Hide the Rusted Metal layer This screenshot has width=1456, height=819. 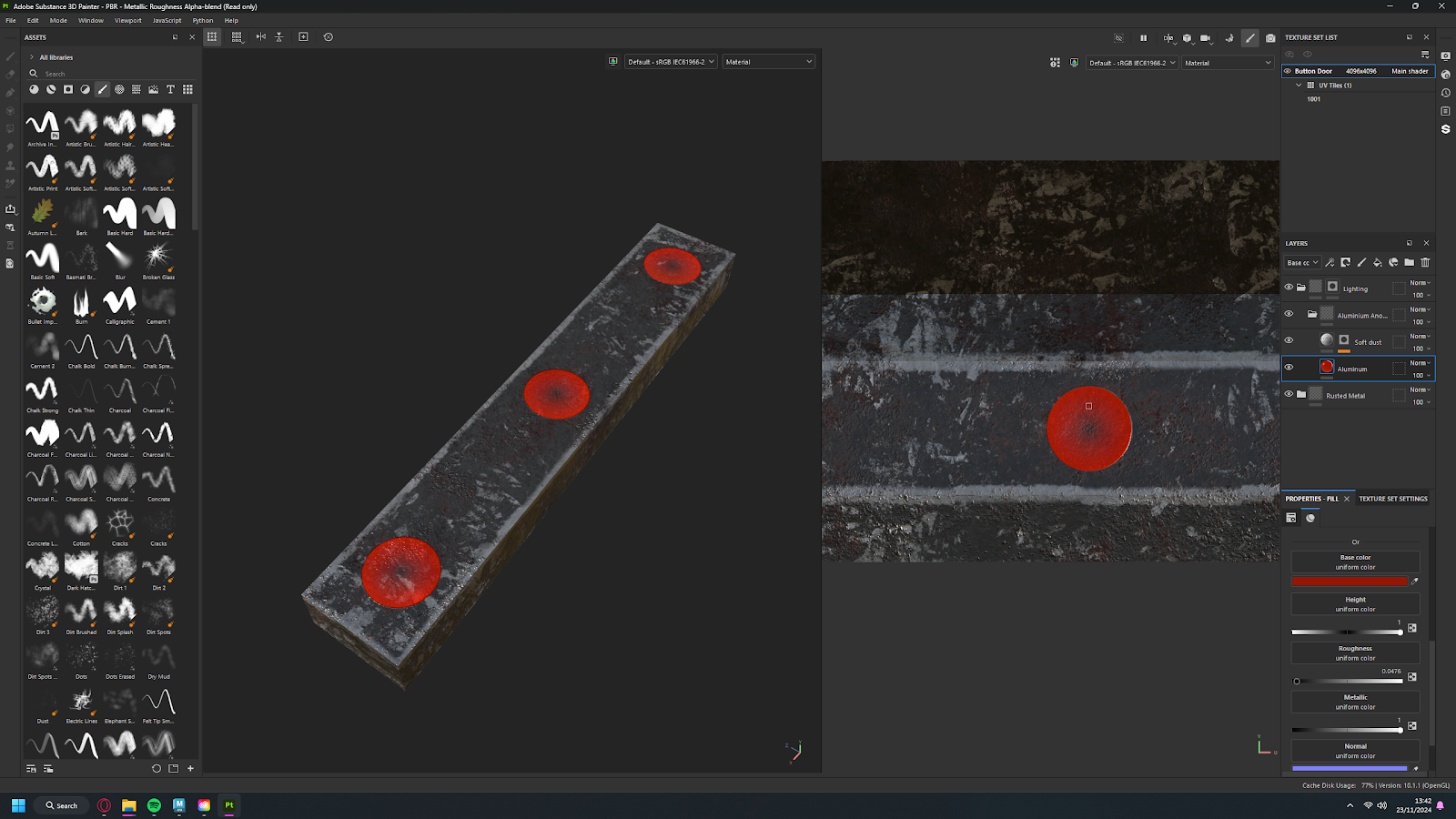[1289, 394]
